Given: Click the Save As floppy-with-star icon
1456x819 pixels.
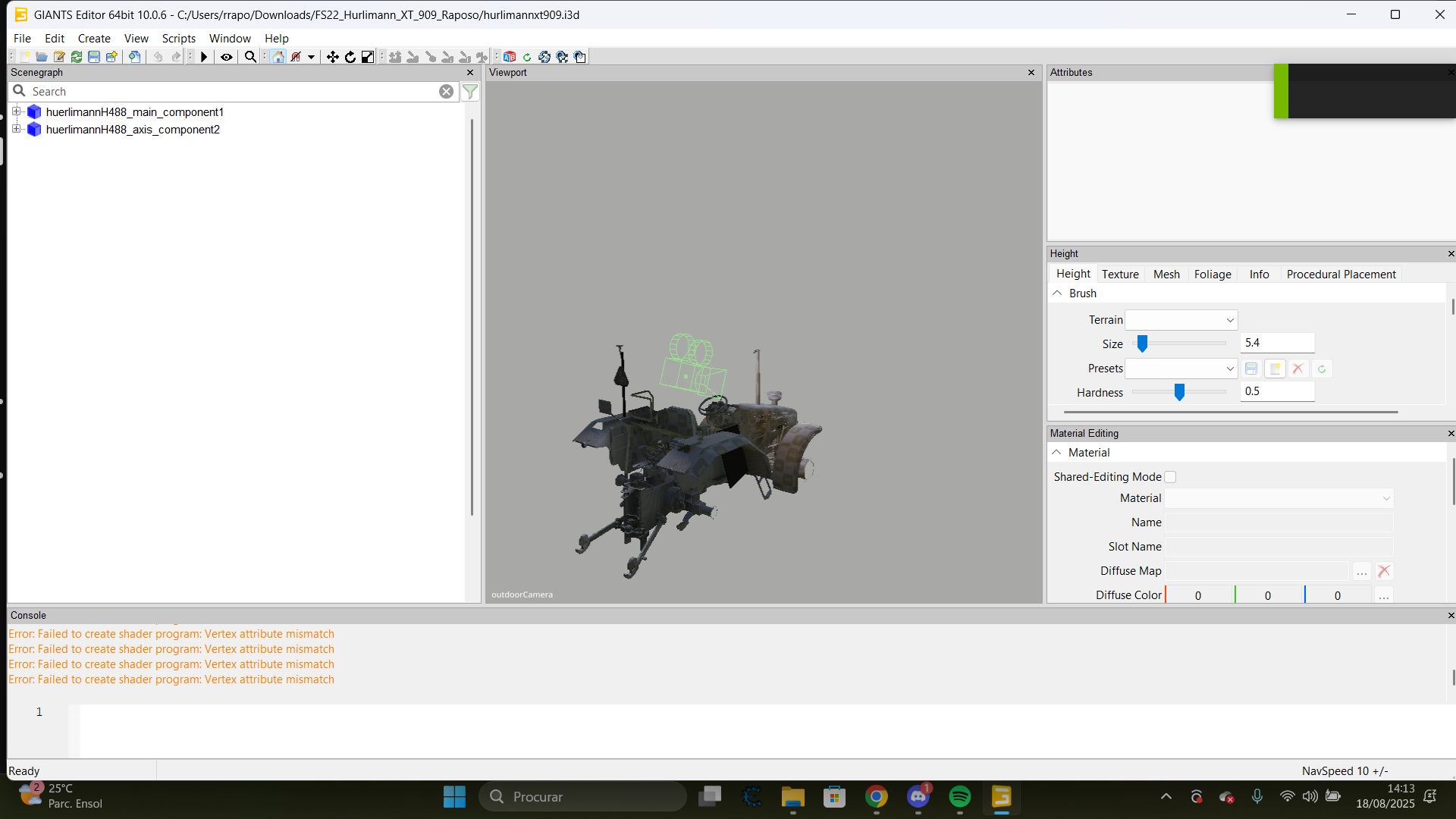Looking at the screenshot, I should 111,57.
